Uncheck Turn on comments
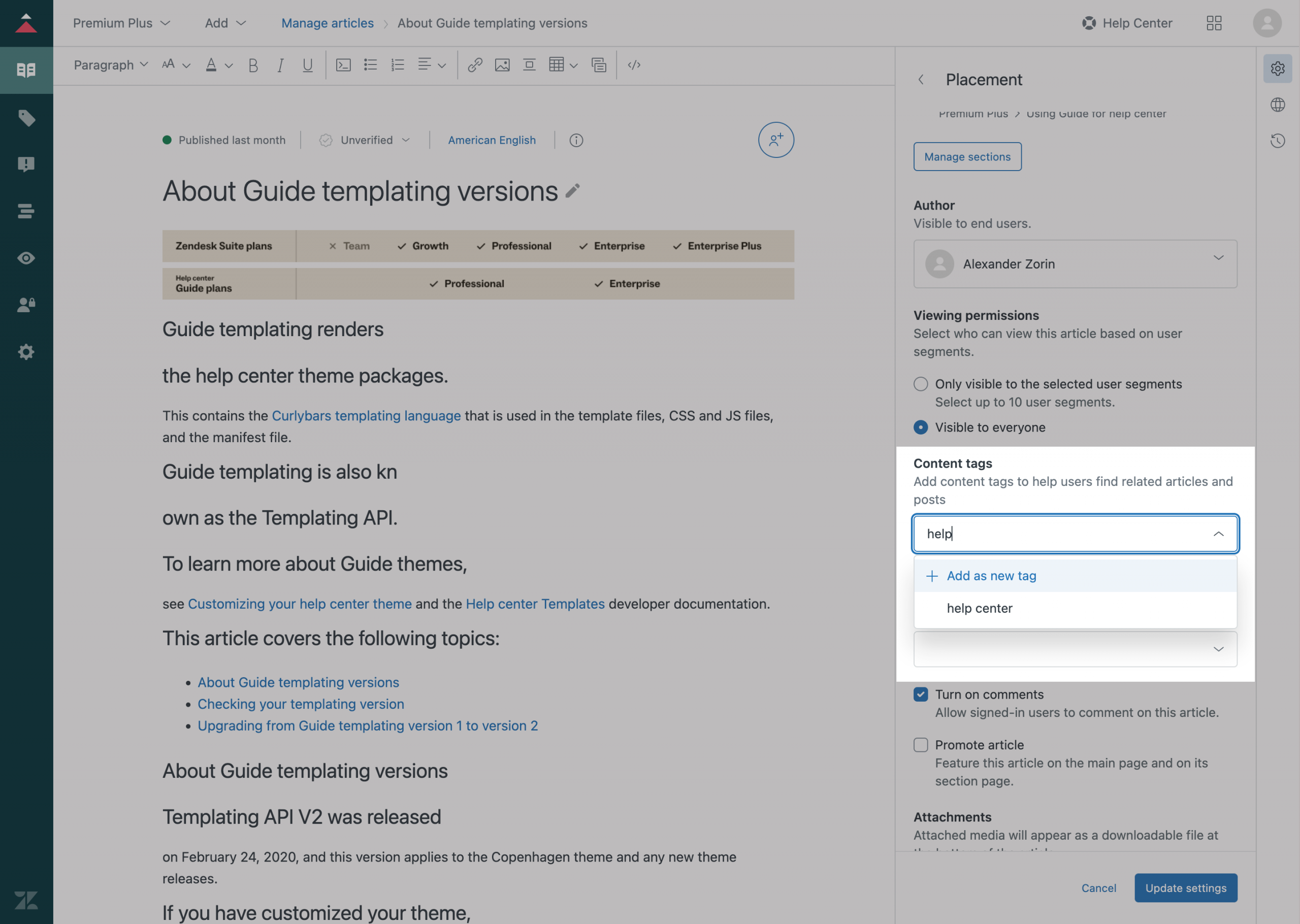This screenshot has width=1300, height=924. coord(921,694)
